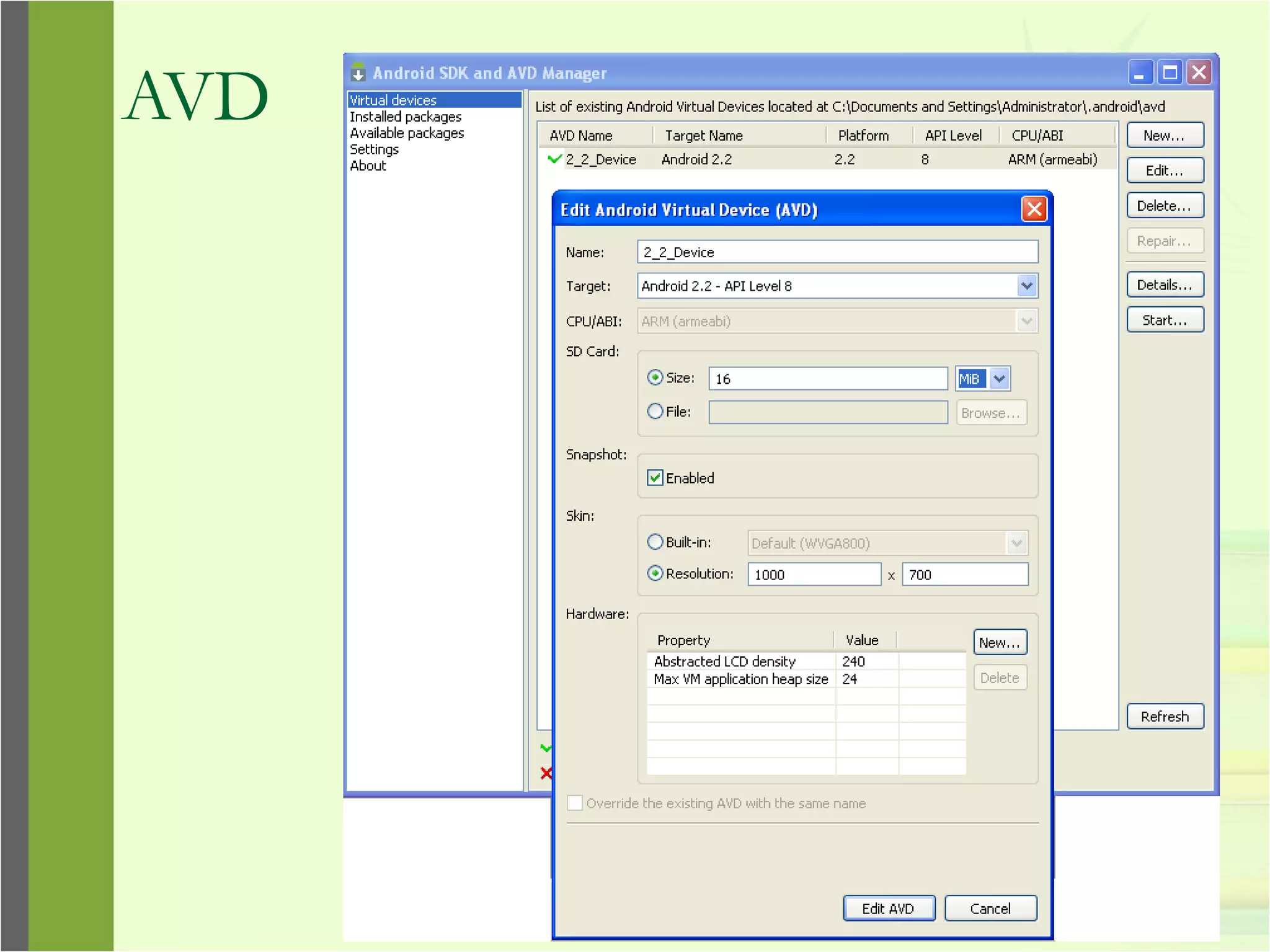Open Settings in the sidebar
Image resolution: width=1270 pixels, height=952 pixels.
374,149
